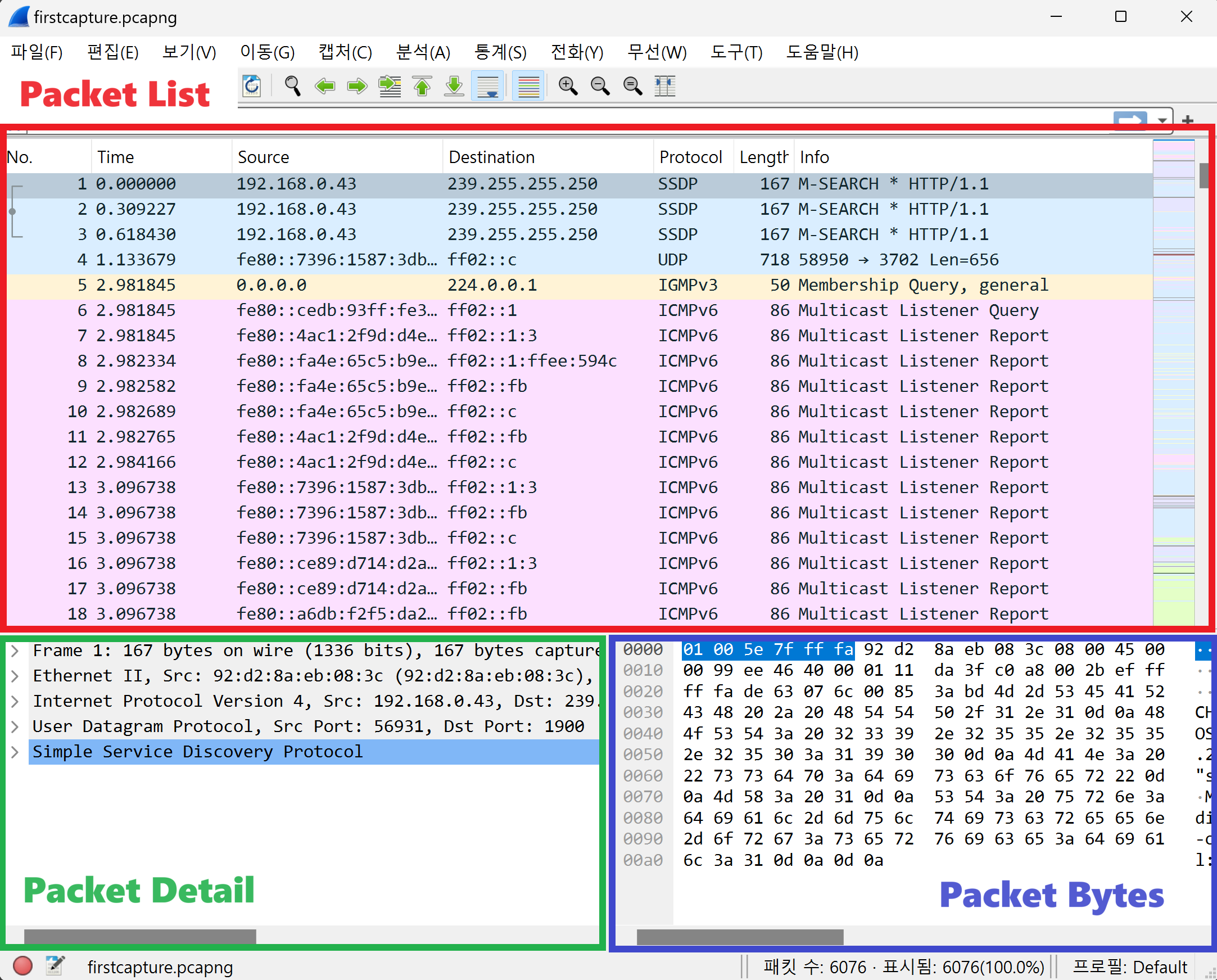Click the Go to specified packet icon

point(390,87)
